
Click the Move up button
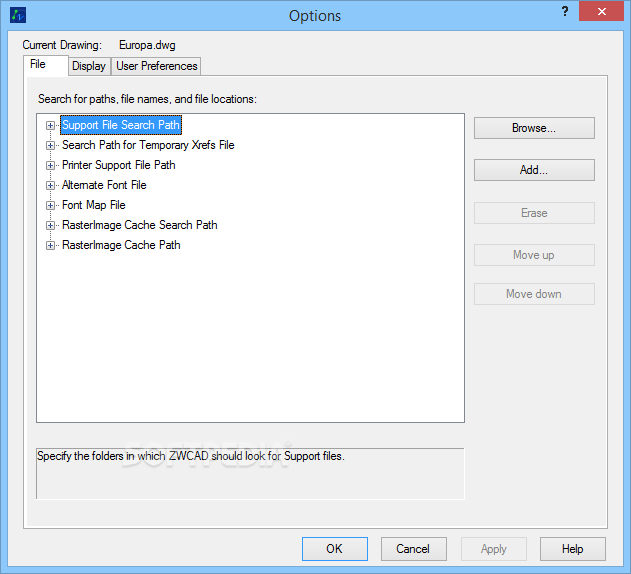534,255
